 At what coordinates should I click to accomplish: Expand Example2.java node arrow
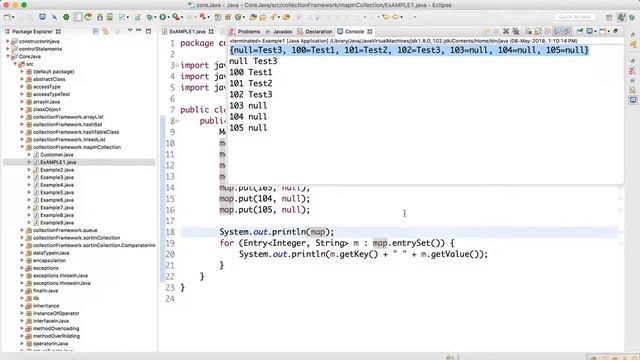coord(29,170)
